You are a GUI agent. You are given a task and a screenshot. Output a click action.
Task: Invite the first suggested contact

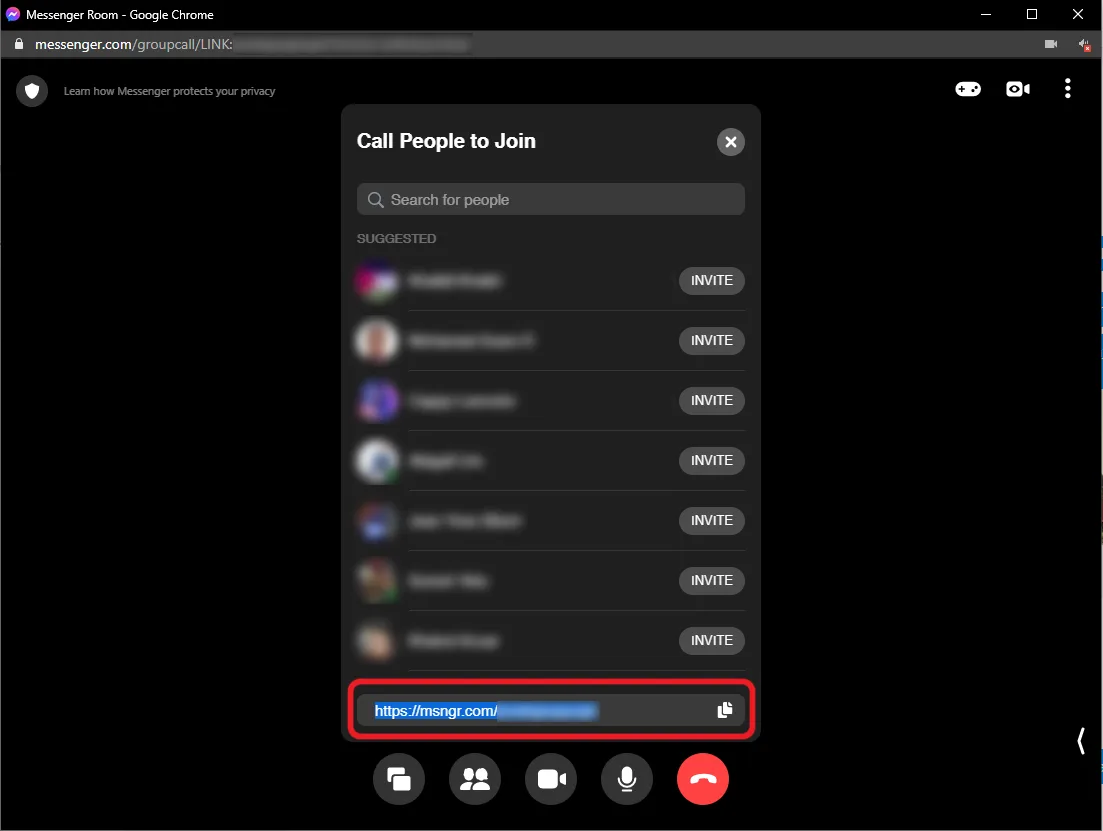(711, 281)
